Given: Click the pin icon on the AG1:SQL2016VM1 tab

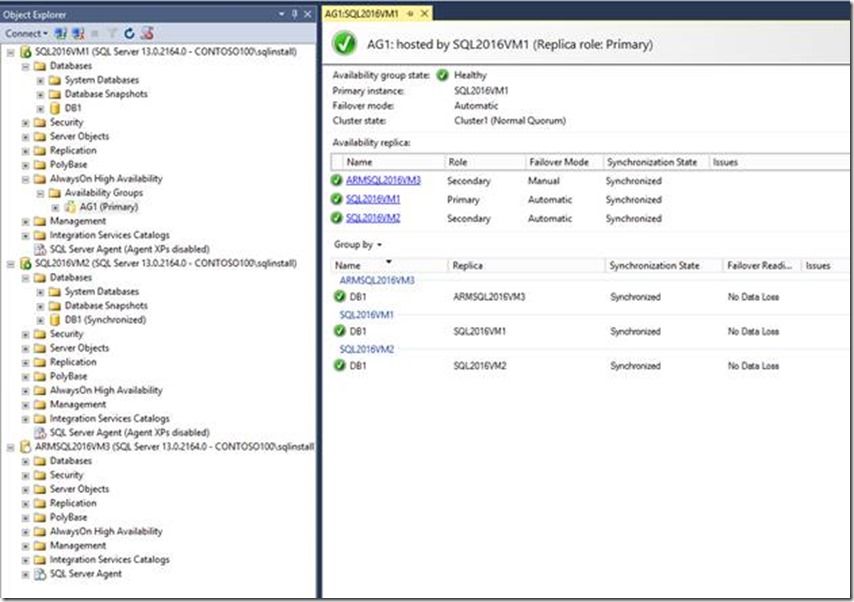Looking at the screenshot, I should click(410, 14).
